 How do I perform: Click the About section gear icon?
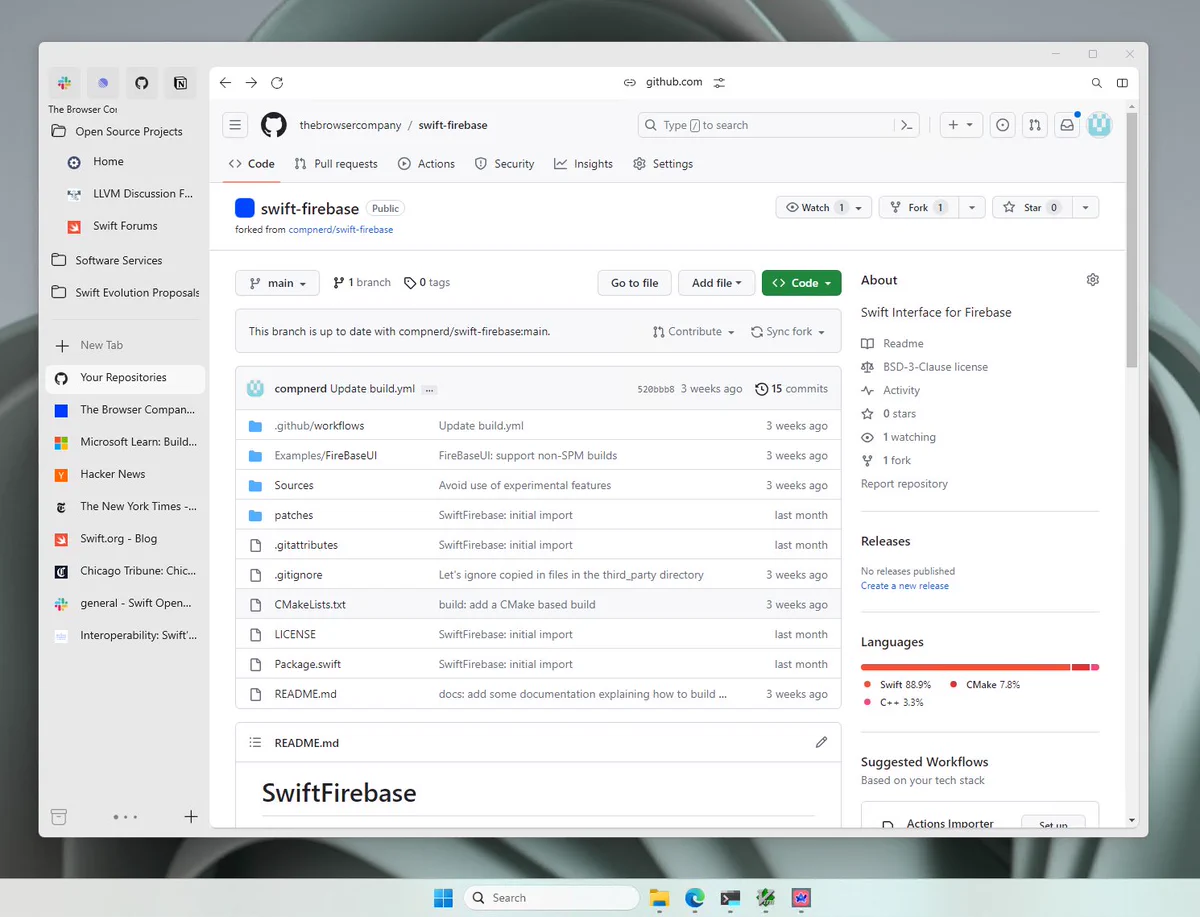pyautogui.click(x=1092, y=280)
